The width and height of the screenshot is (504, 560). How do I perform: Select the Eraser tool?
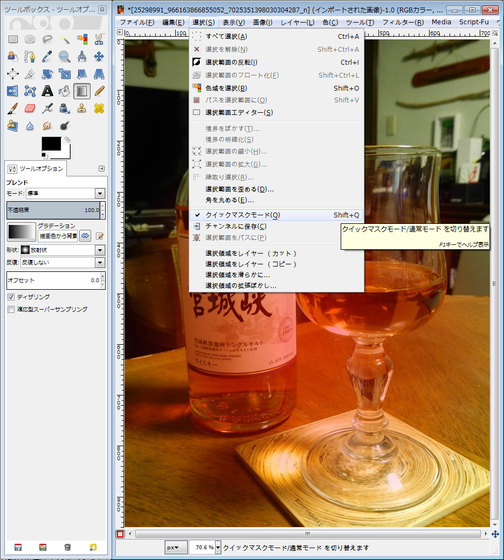coord(30,109)
